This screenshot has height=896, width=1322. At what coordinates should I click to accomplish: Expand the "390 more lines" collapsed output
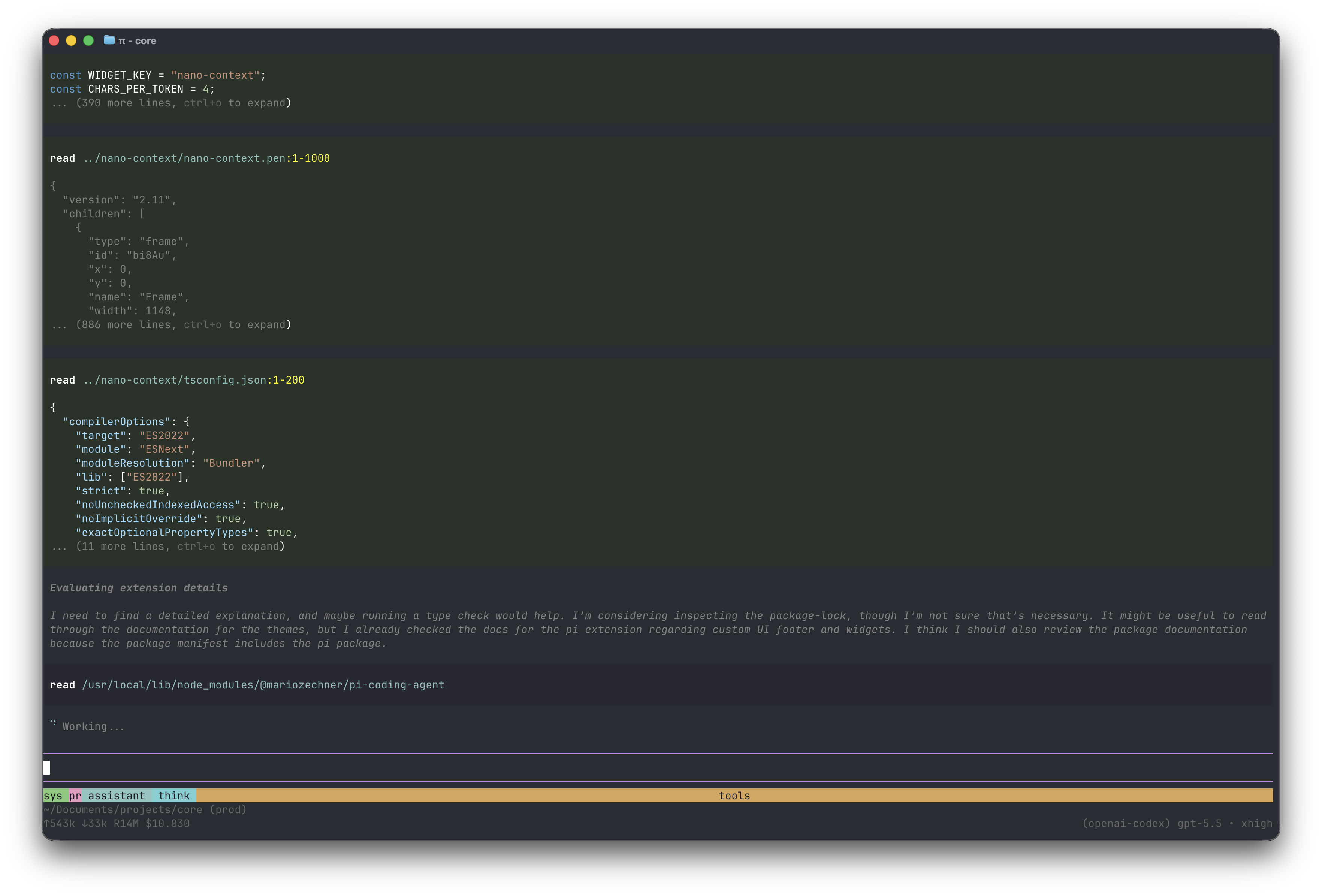[x=170, y=103]
